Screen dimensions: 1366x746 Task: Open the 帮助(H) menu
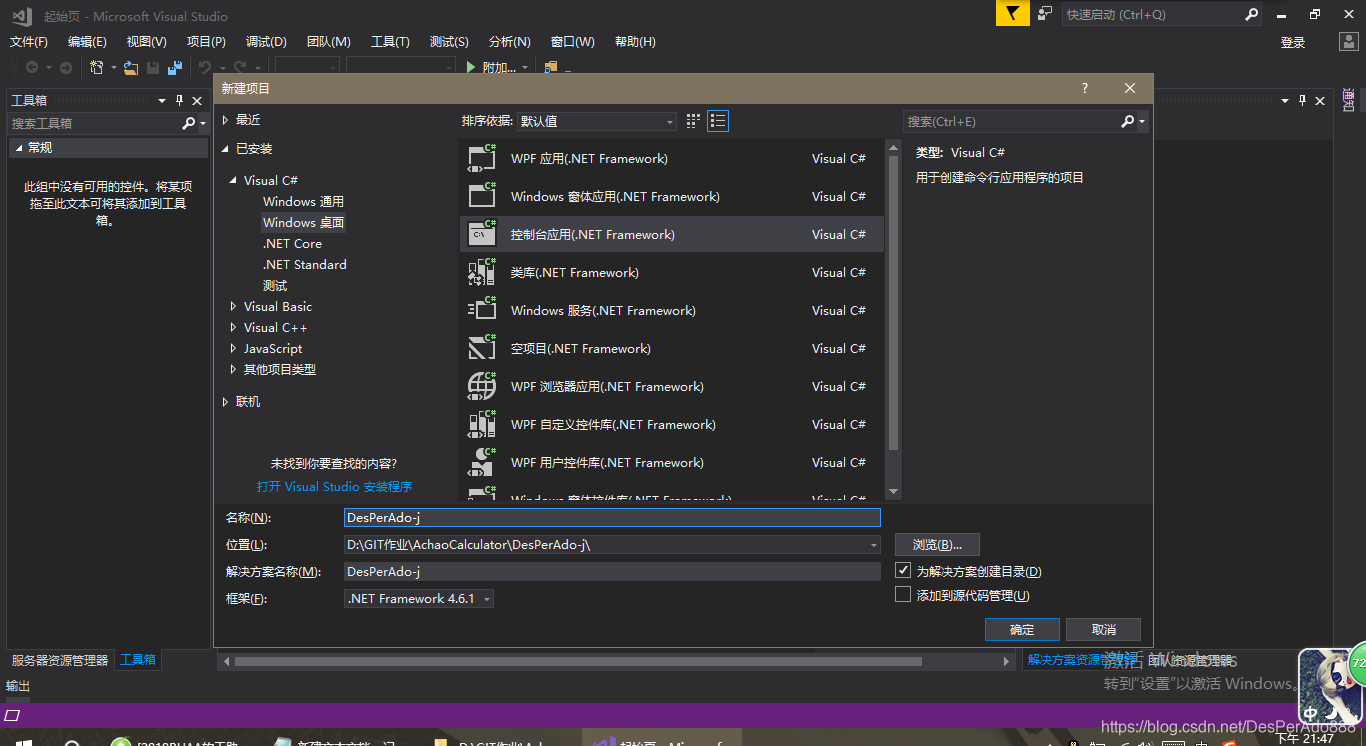tap(635, 41)
